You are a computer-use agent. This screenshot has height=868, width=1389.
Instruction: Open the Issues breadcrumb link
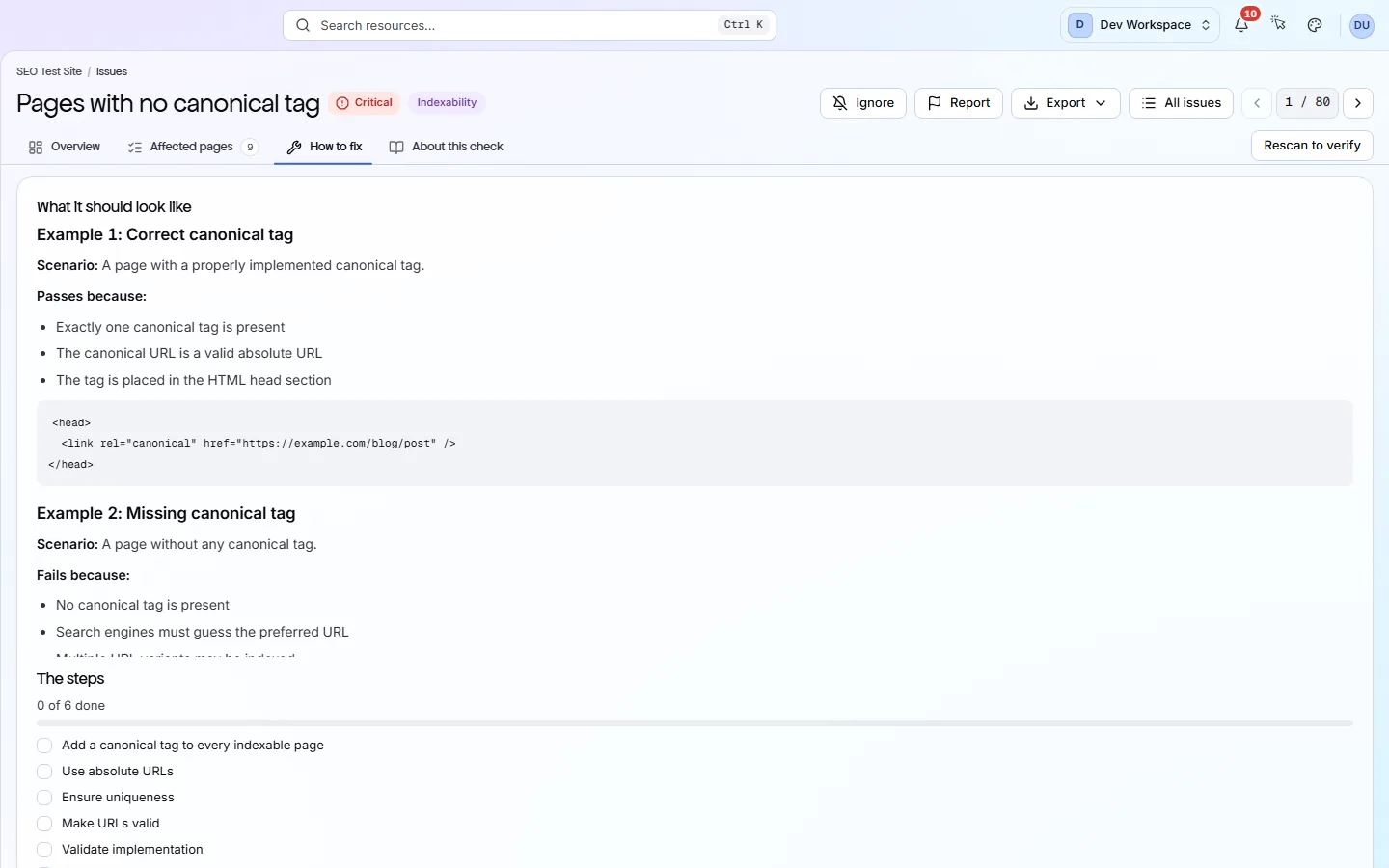click(x=112, y=71)
